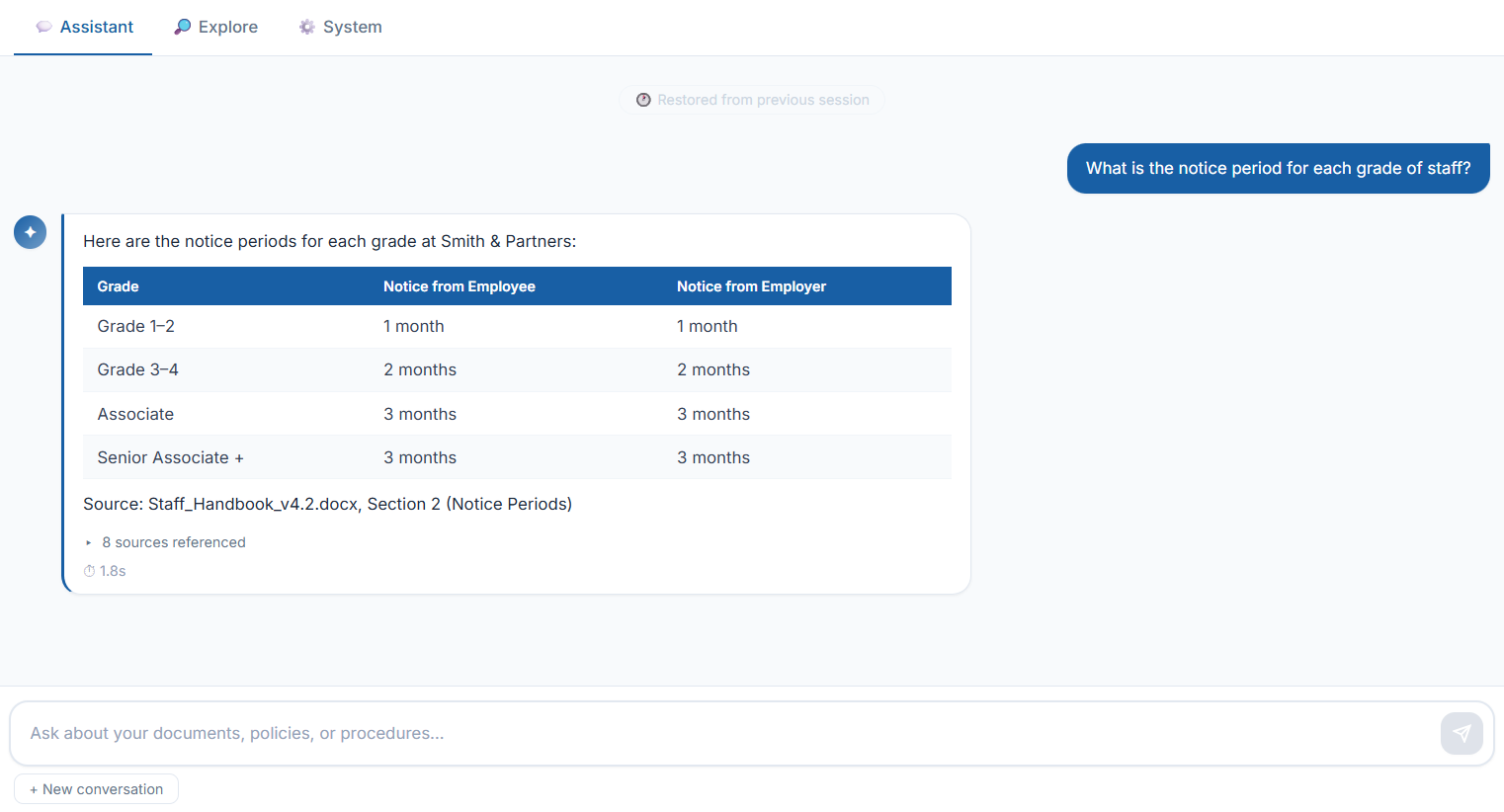Open the Explore tab
The width and height of the screenshot is (1504, 812).
[x=215, y=27]
